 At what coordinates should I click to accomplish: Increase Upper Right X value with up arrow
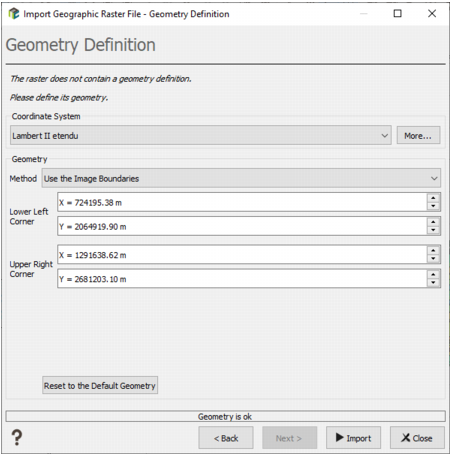click(x=433, y=251)
